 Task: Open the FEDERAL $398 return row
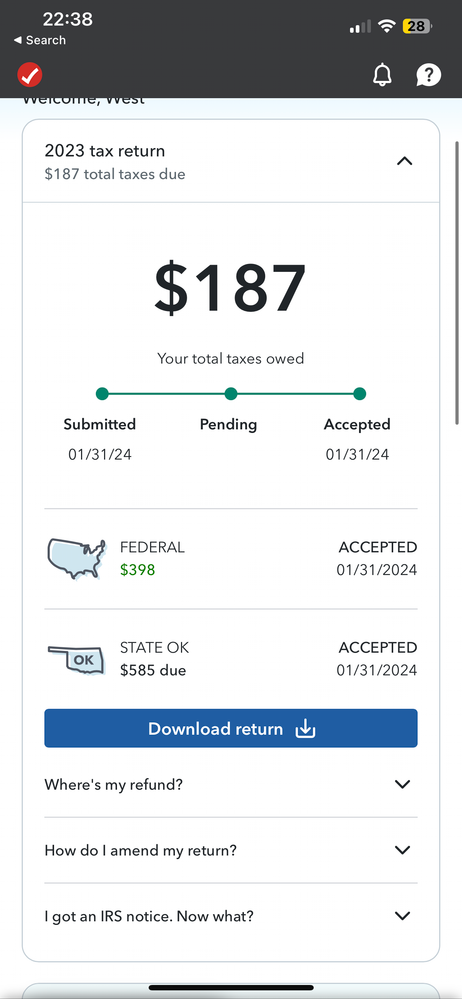tap(231, 559)
